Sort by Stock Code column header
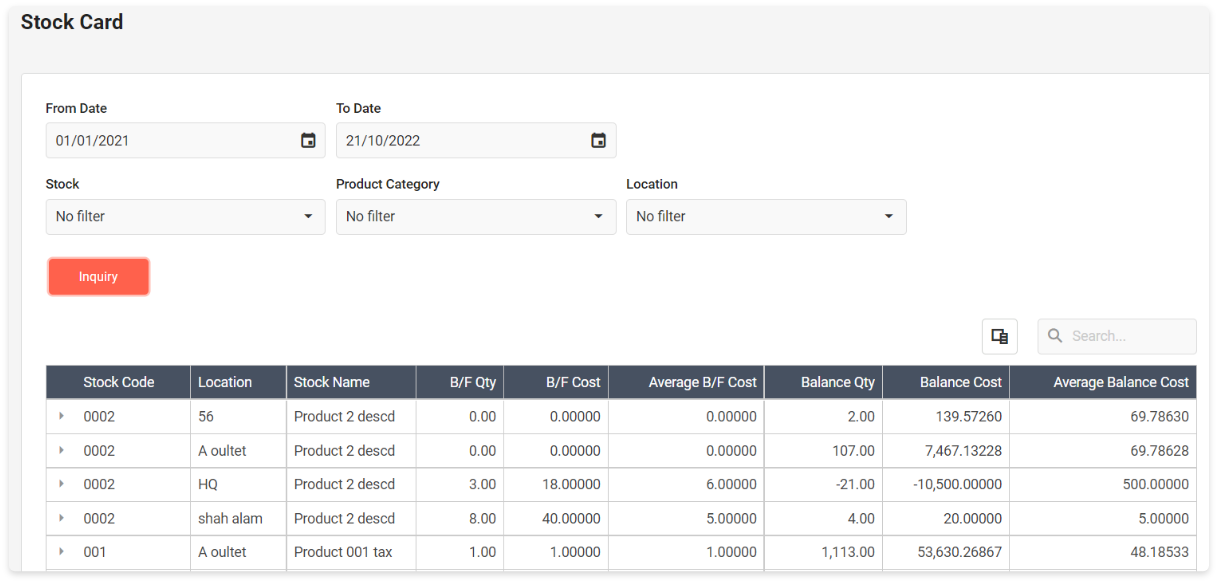This screenshot has width=1218, height=584. [119, 382]
